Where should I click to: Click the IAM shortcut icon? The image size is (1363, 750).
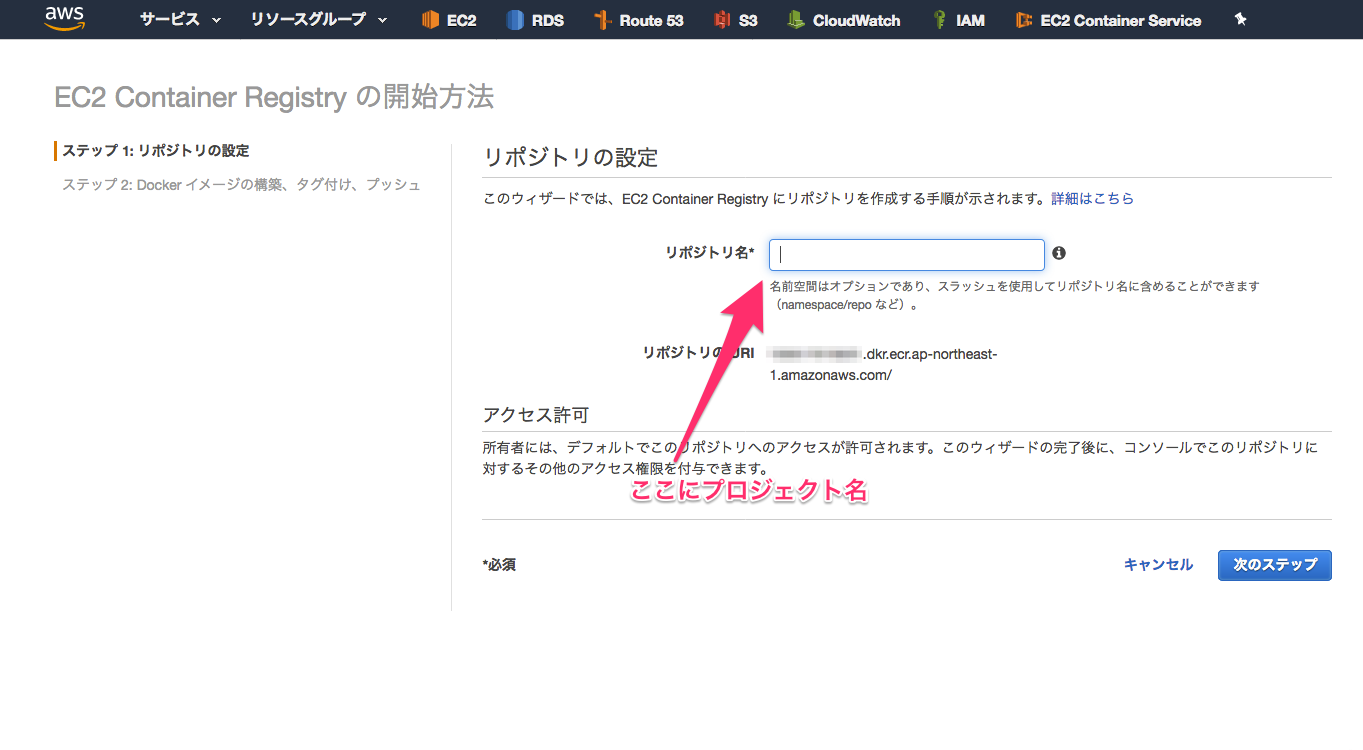pos(939,20)
